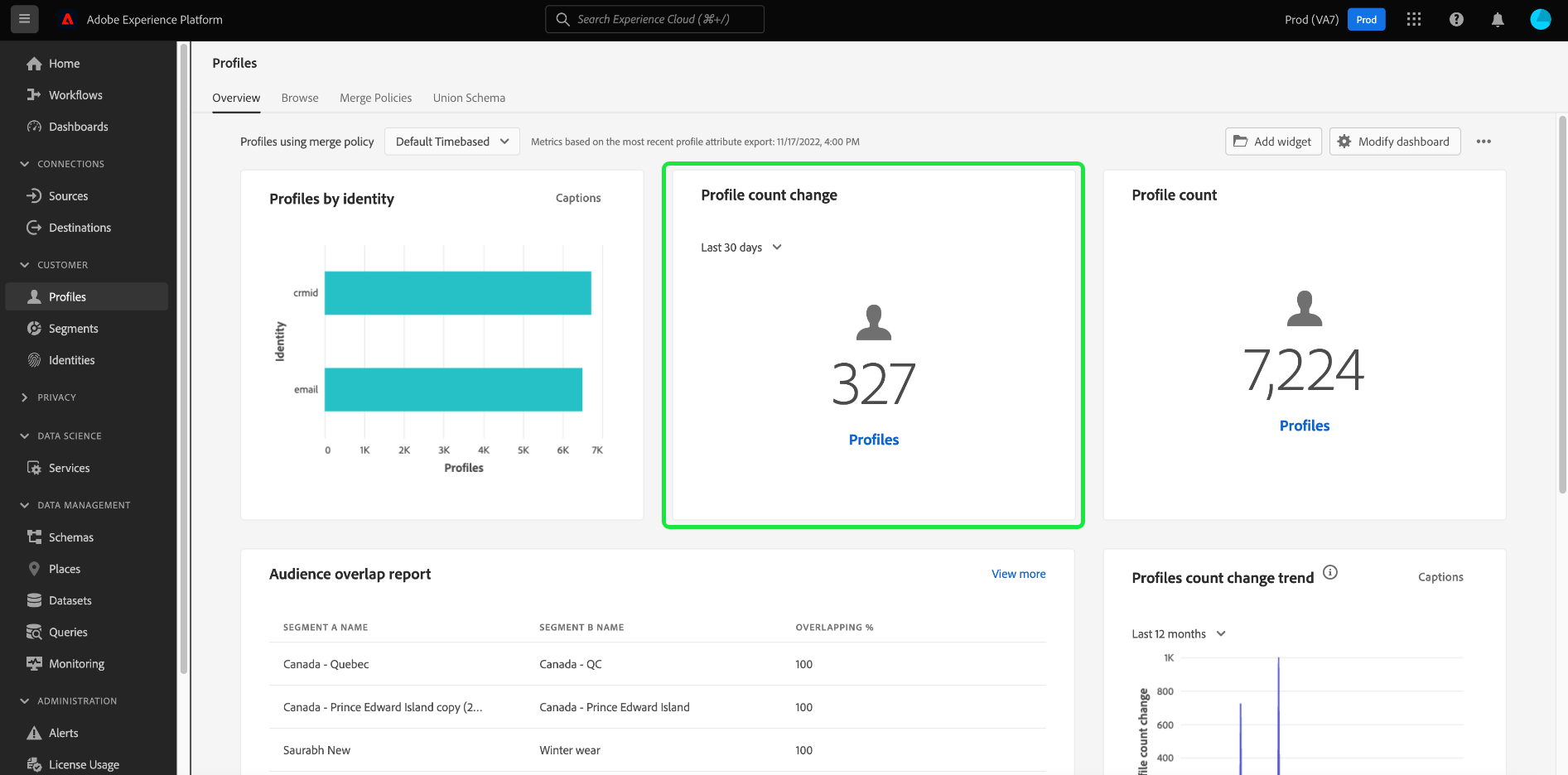The height and width of the screenshot is (775, 1568).
Task: Click the main page vertical scrollbar
Action: 1562,303
